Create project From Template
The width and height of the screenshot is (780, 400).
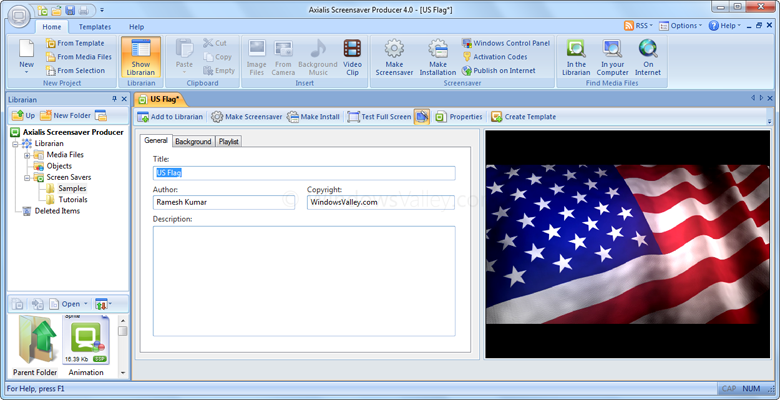(75, 43)
